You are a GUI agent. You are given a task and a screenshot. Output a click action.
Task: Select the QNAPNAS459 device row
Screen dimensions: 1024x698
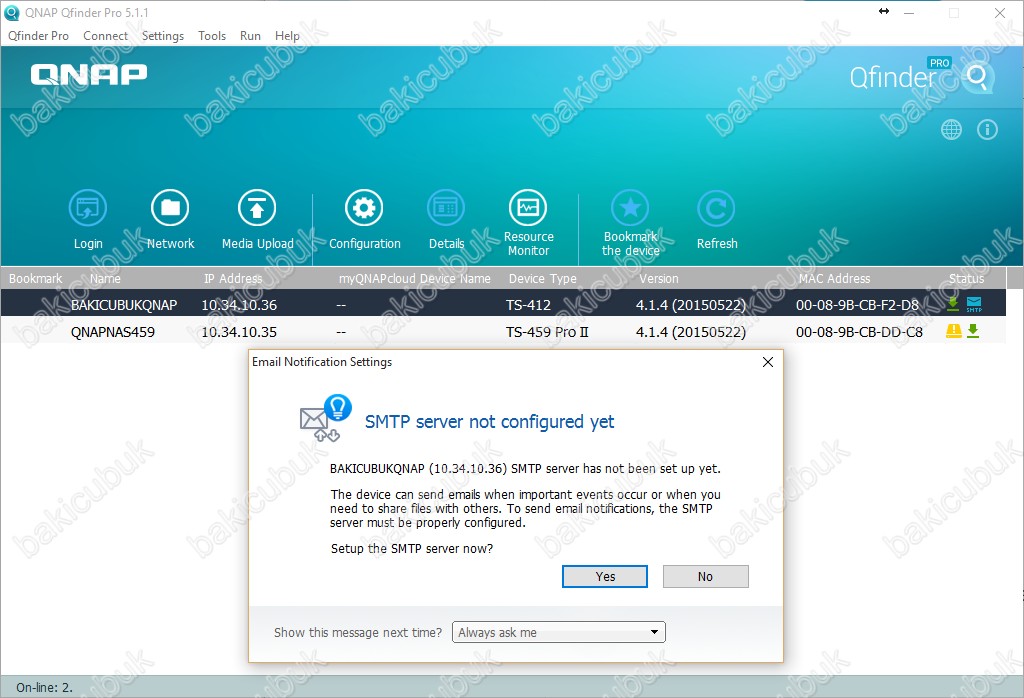pos(503,332)
